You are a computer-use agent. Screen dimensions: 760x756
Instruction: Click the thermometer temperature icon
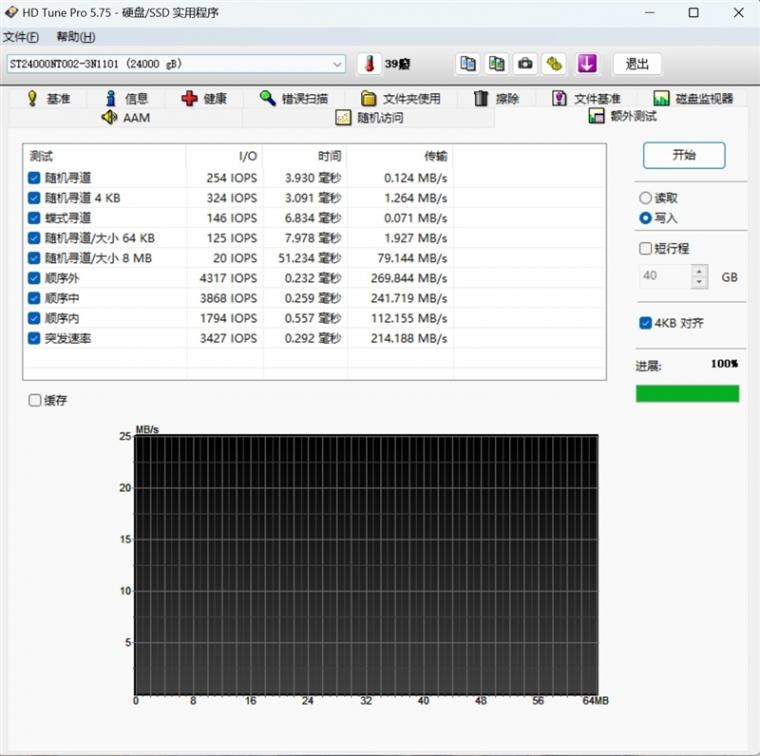[x=369, y=64]
